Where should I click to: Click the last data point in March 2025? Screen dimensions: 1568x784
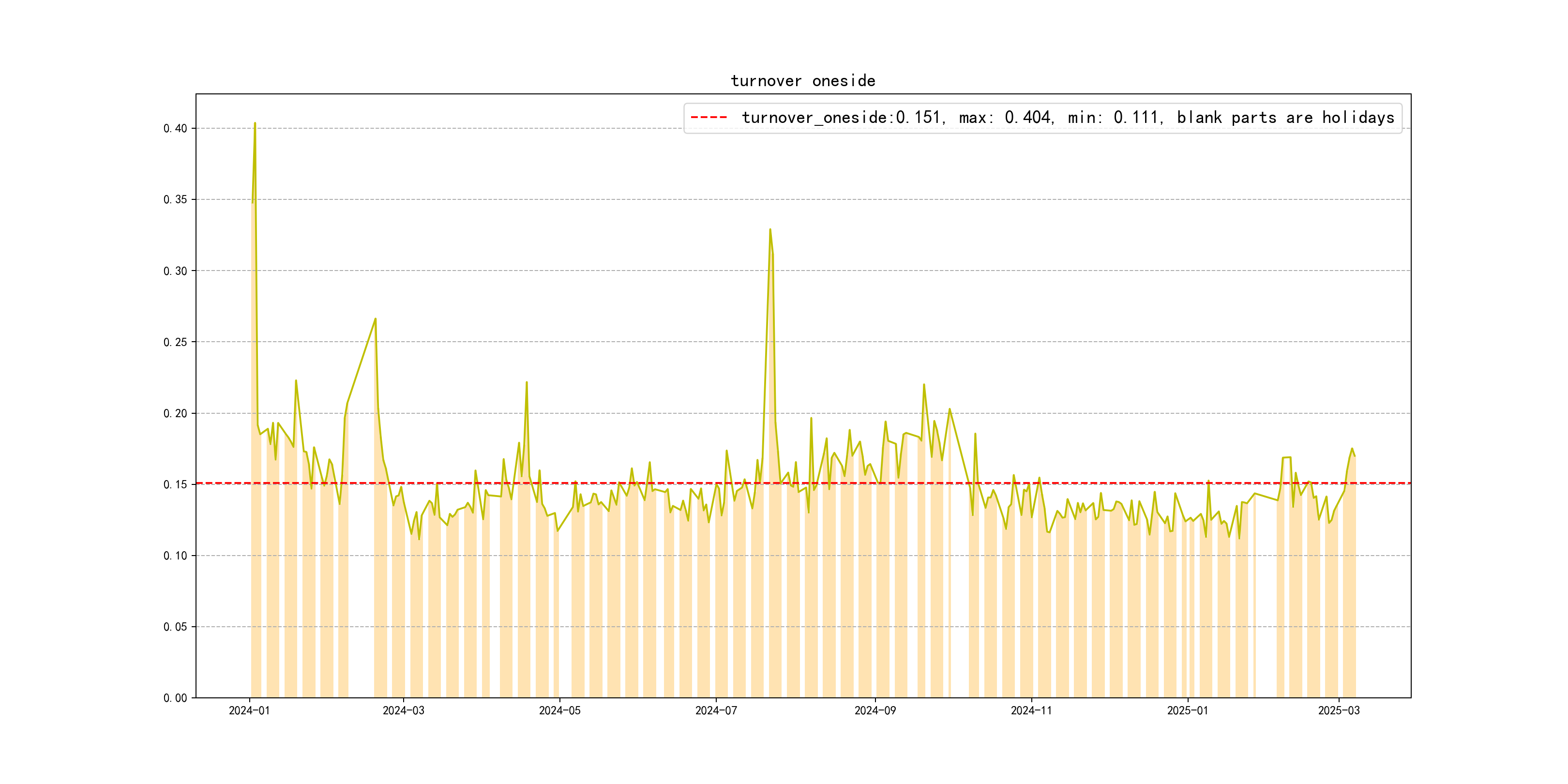click(x=1355, y=456)
